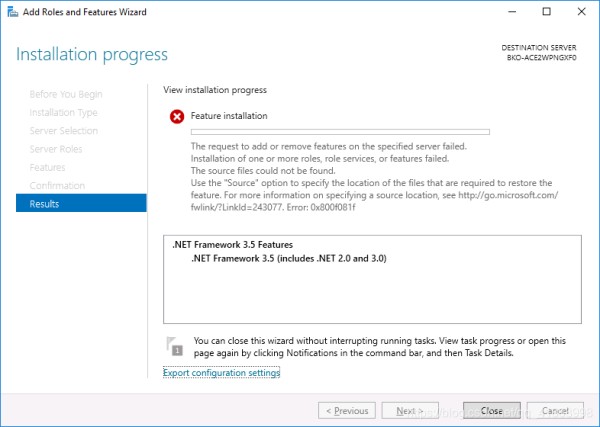This screenshot has width=600, height=427.
Task: Go to Before You Begin step
Action: (66, 94)
